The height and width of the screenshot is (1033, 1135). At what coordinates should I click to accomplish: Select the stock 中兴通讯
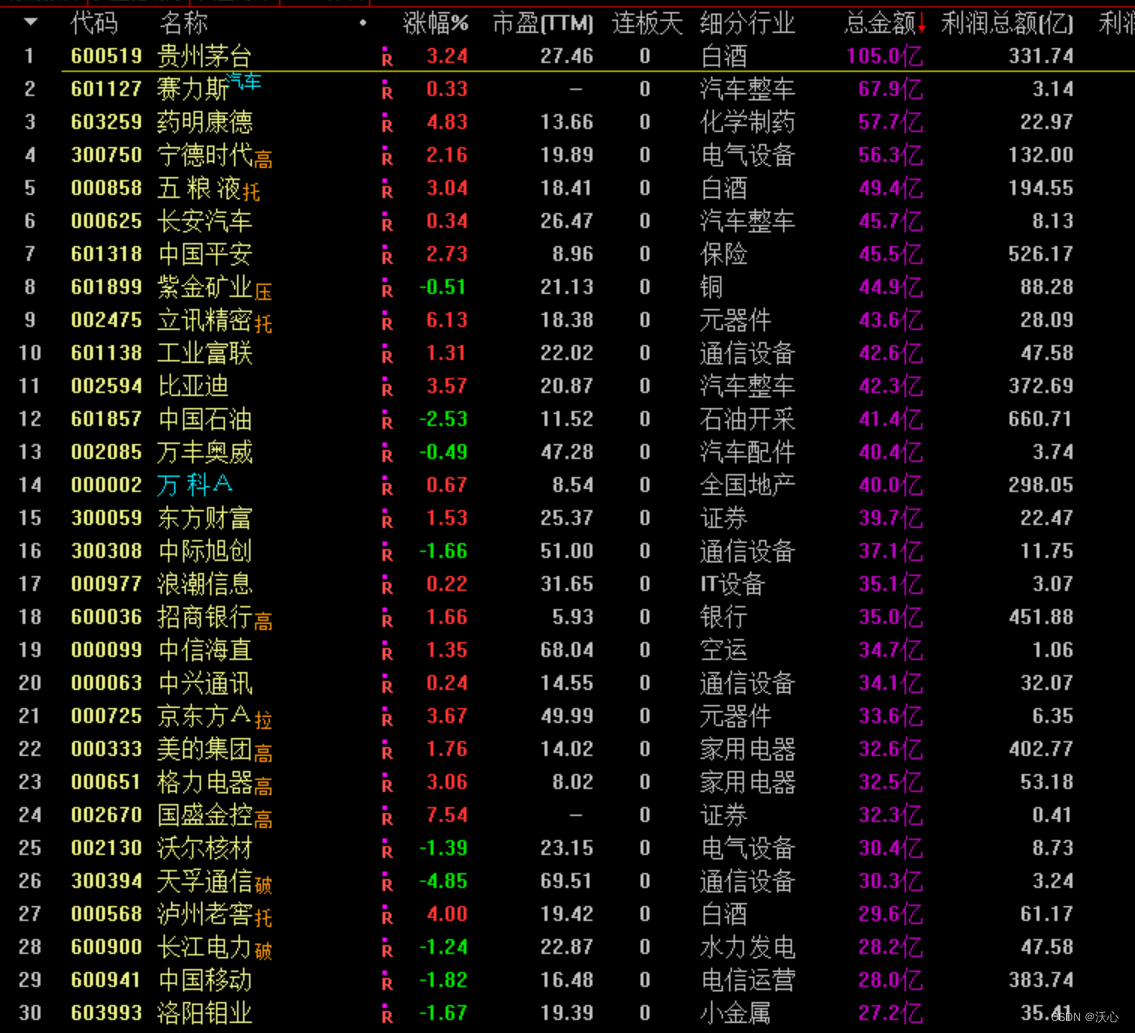205,683
